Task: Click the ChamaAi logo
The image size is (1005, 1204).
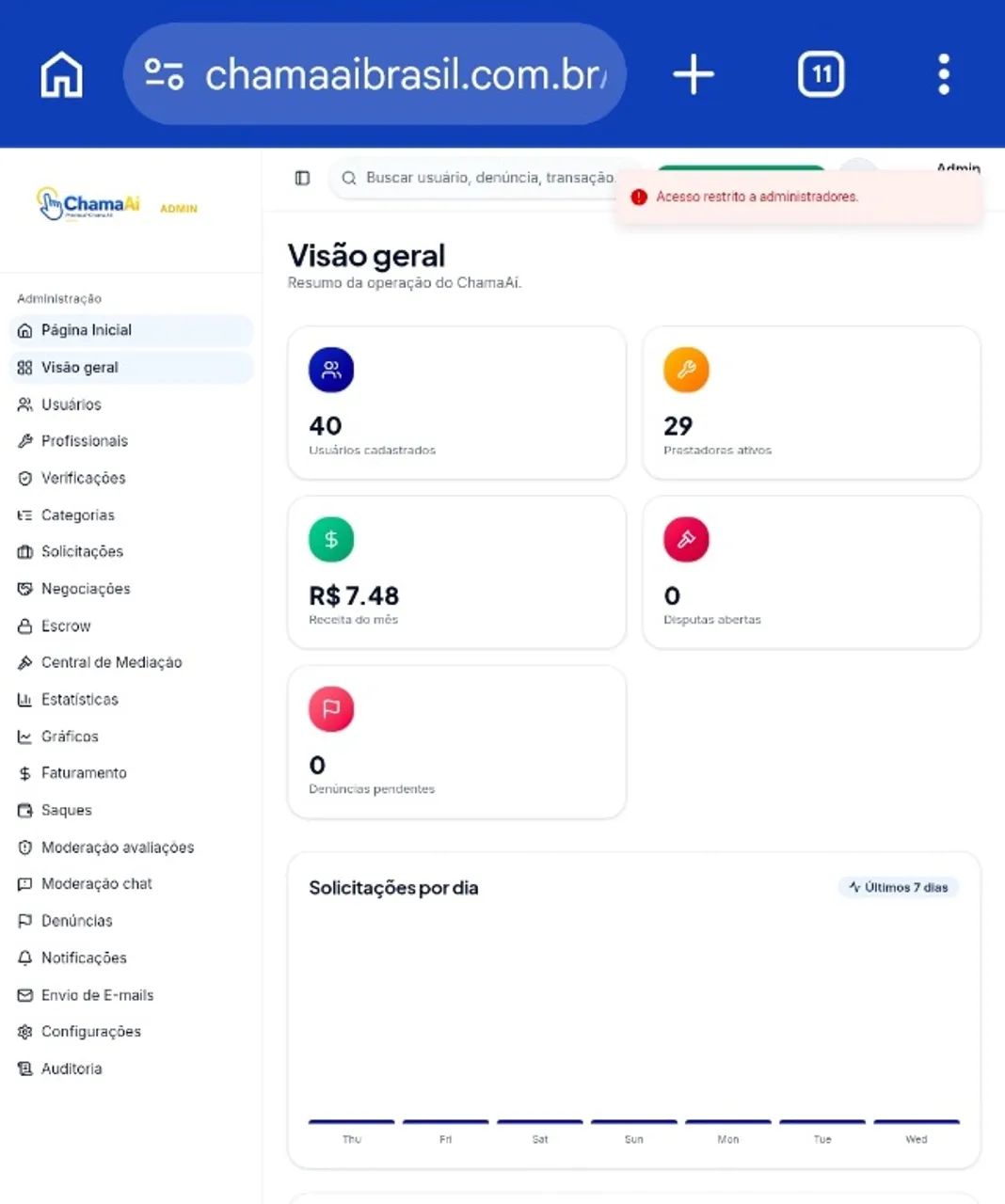Action: (88, 203)
